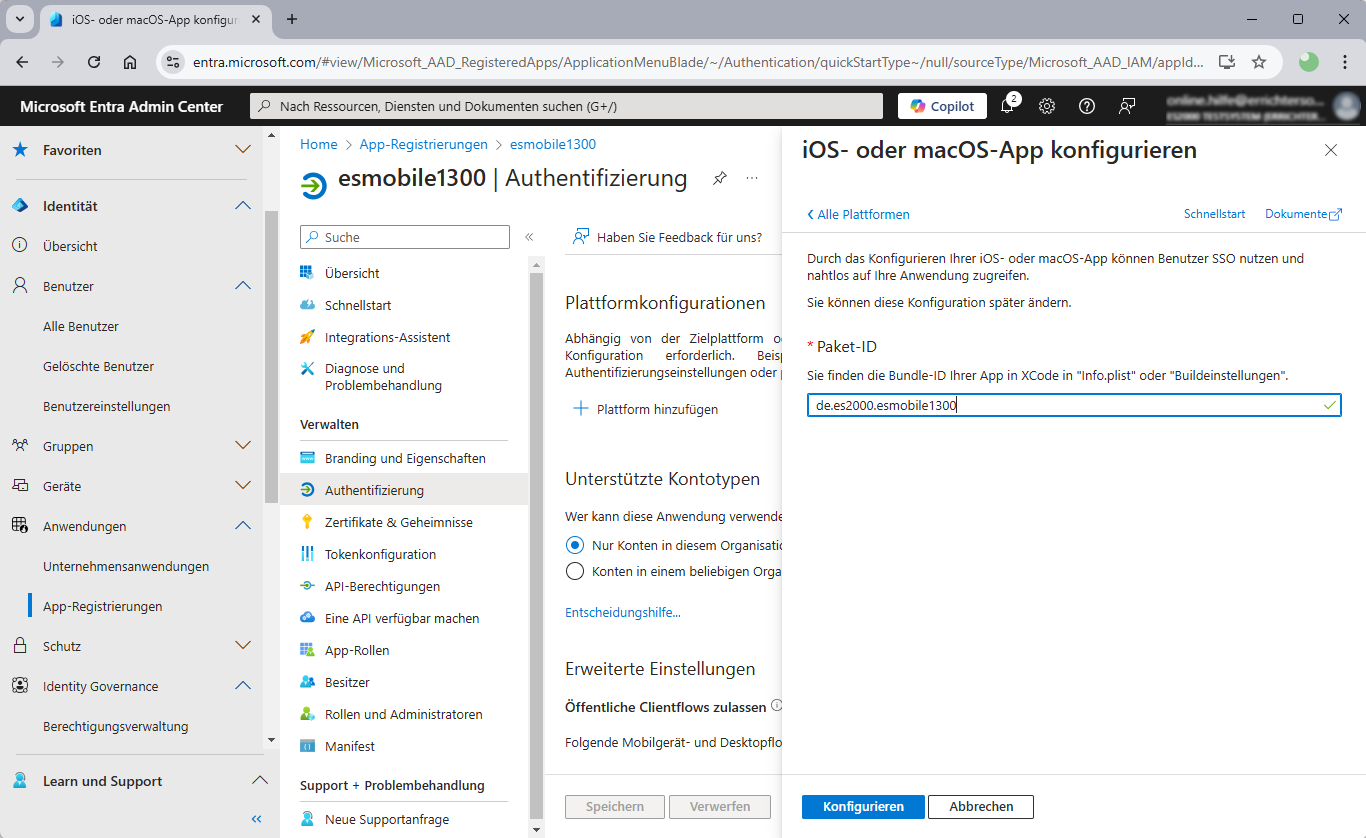The image size is (1366, 838).
Task: Click the help question mark icon
Action: [1087, 106]
